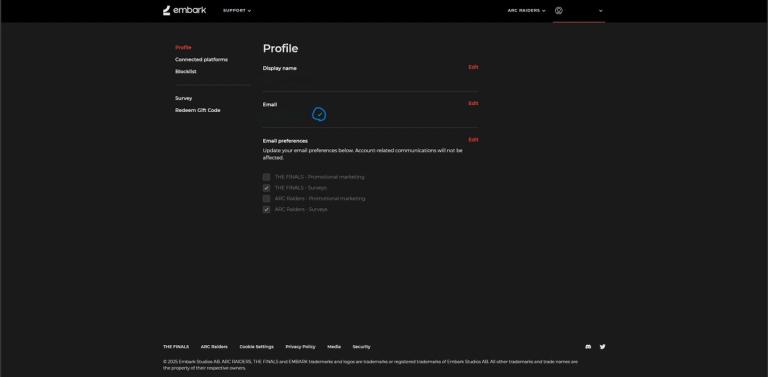Open Redeem Gift Code page
Screen dimensions: 768x377
tap(197, 110)
